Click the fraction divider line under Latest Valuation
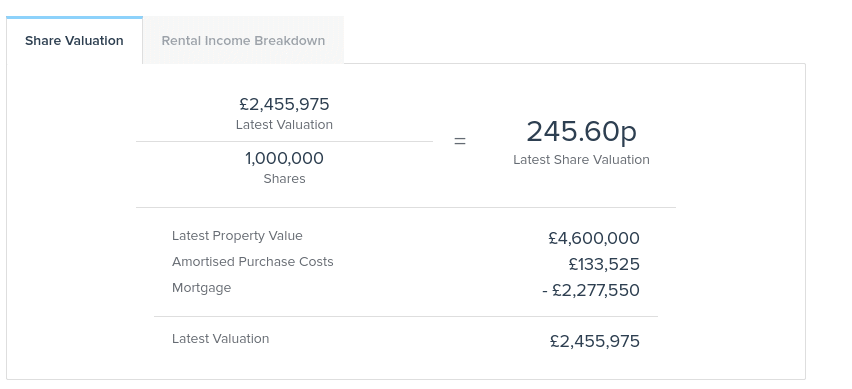The width and height of the screenshot is (852, 389). 284,141
